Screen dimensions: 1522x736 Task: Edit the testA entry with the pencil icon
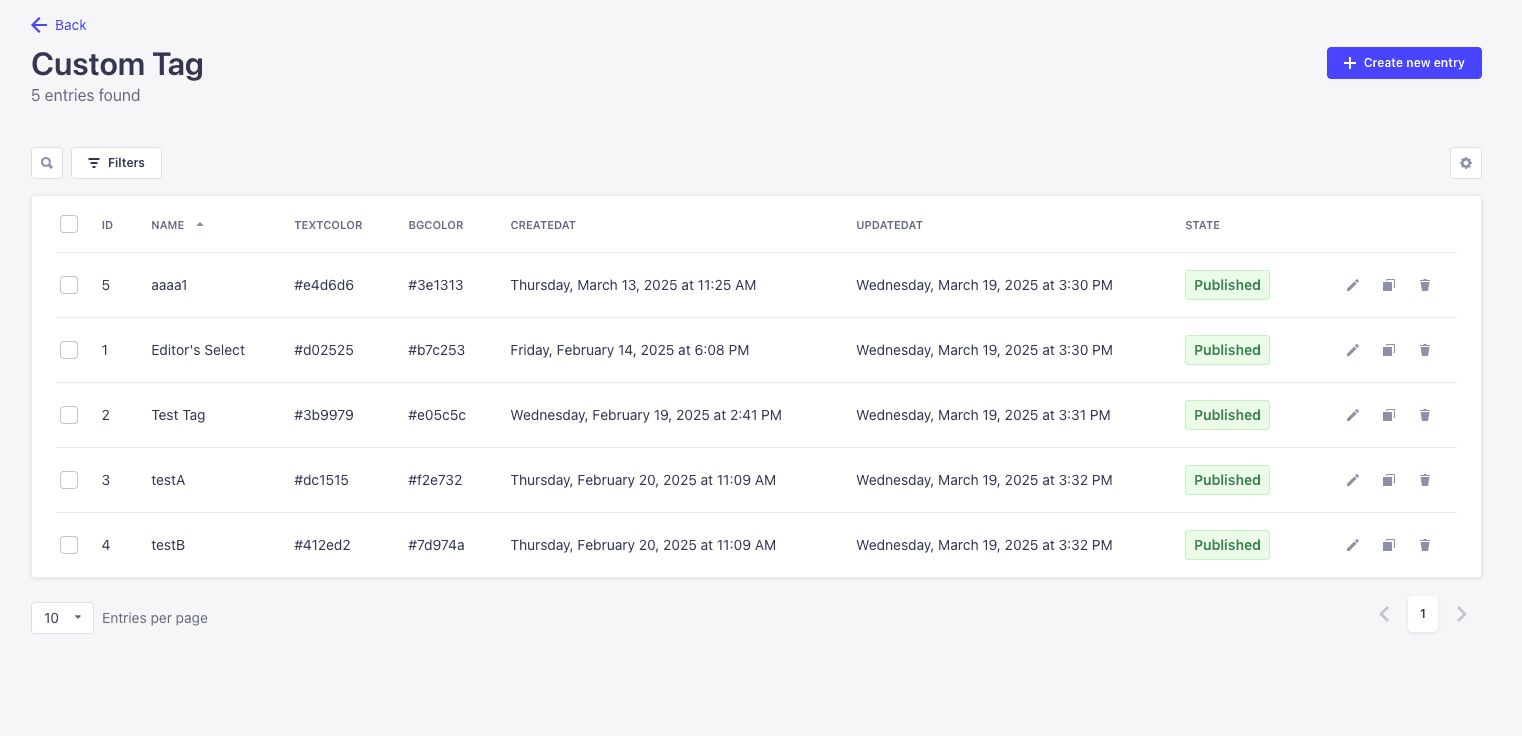pos(1353,480)
